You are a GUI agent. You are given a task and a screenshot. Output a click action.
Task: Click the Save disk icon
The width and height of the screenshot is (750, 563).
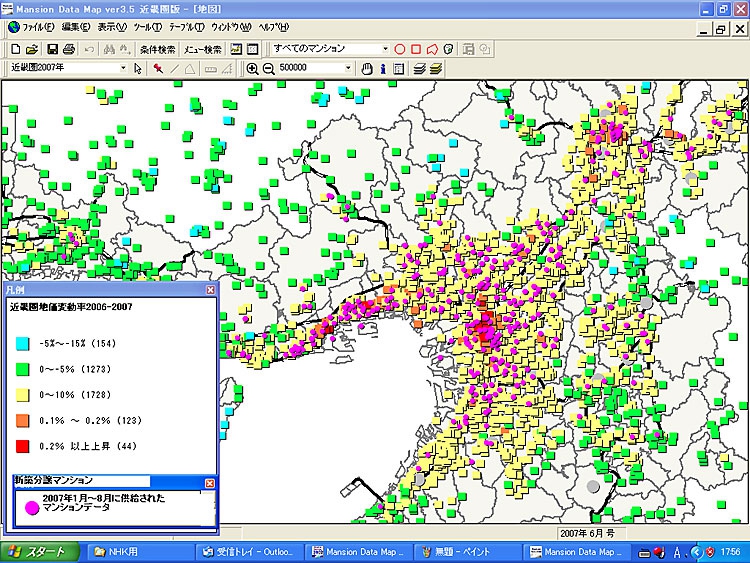pyautogui.click(x=50, y=49)
